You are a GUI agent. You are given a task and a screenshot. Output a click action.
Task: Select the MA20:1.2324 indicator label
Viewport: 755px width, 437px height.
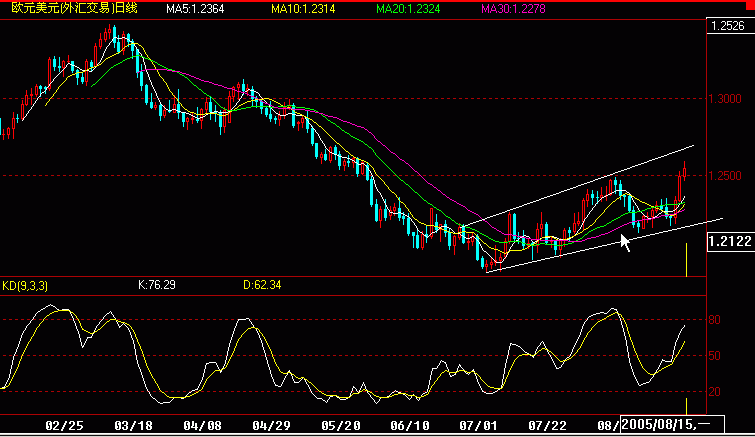click(x=408, y=9)
